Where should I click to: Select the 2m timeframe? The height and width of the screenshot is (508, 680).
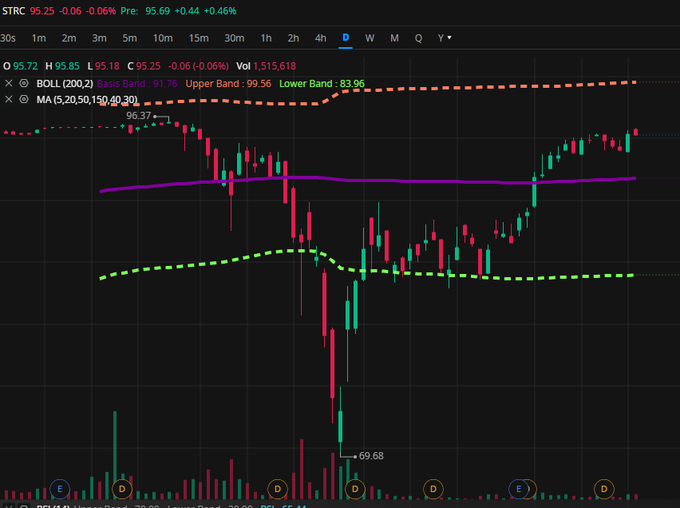[x=69, y=38]
